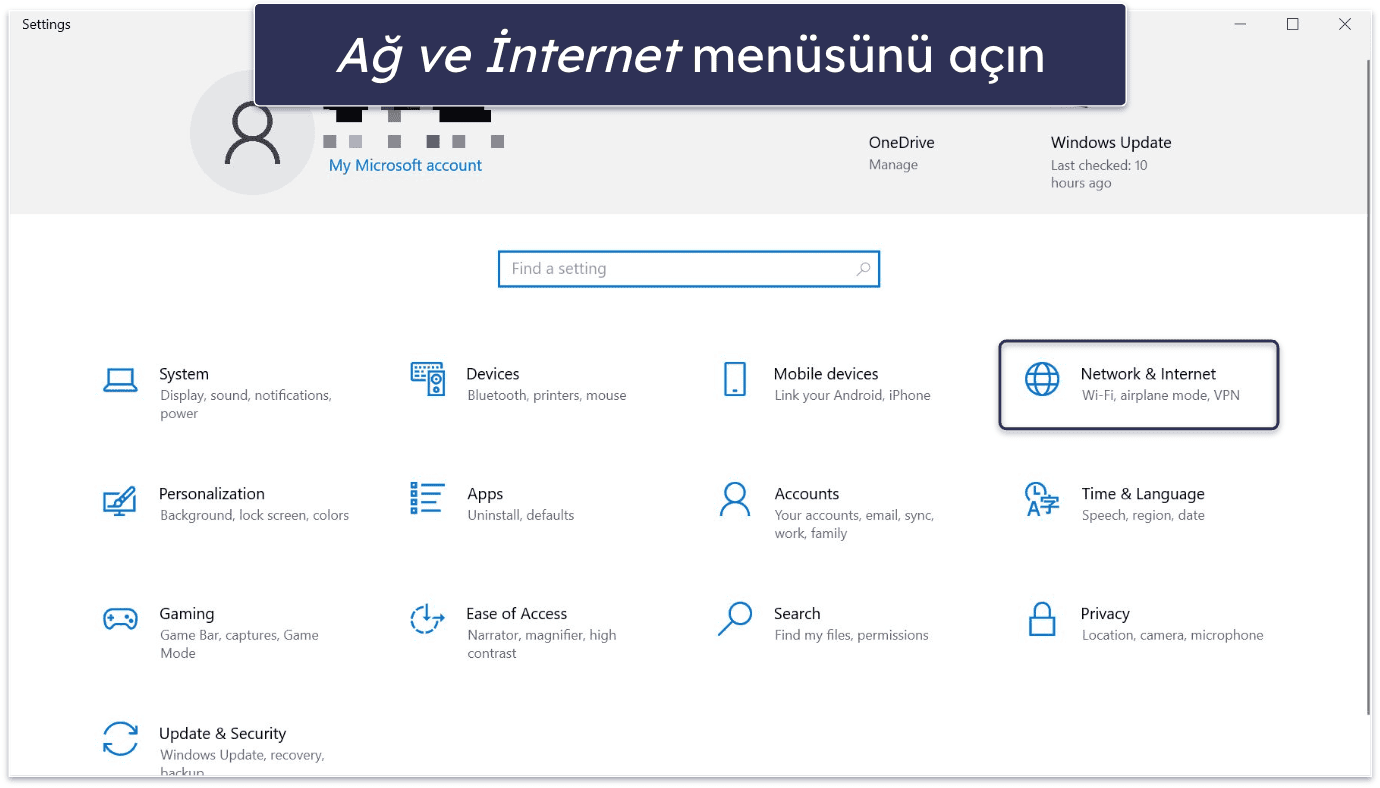Select Ease of Access category label

[x=516, y=614]
